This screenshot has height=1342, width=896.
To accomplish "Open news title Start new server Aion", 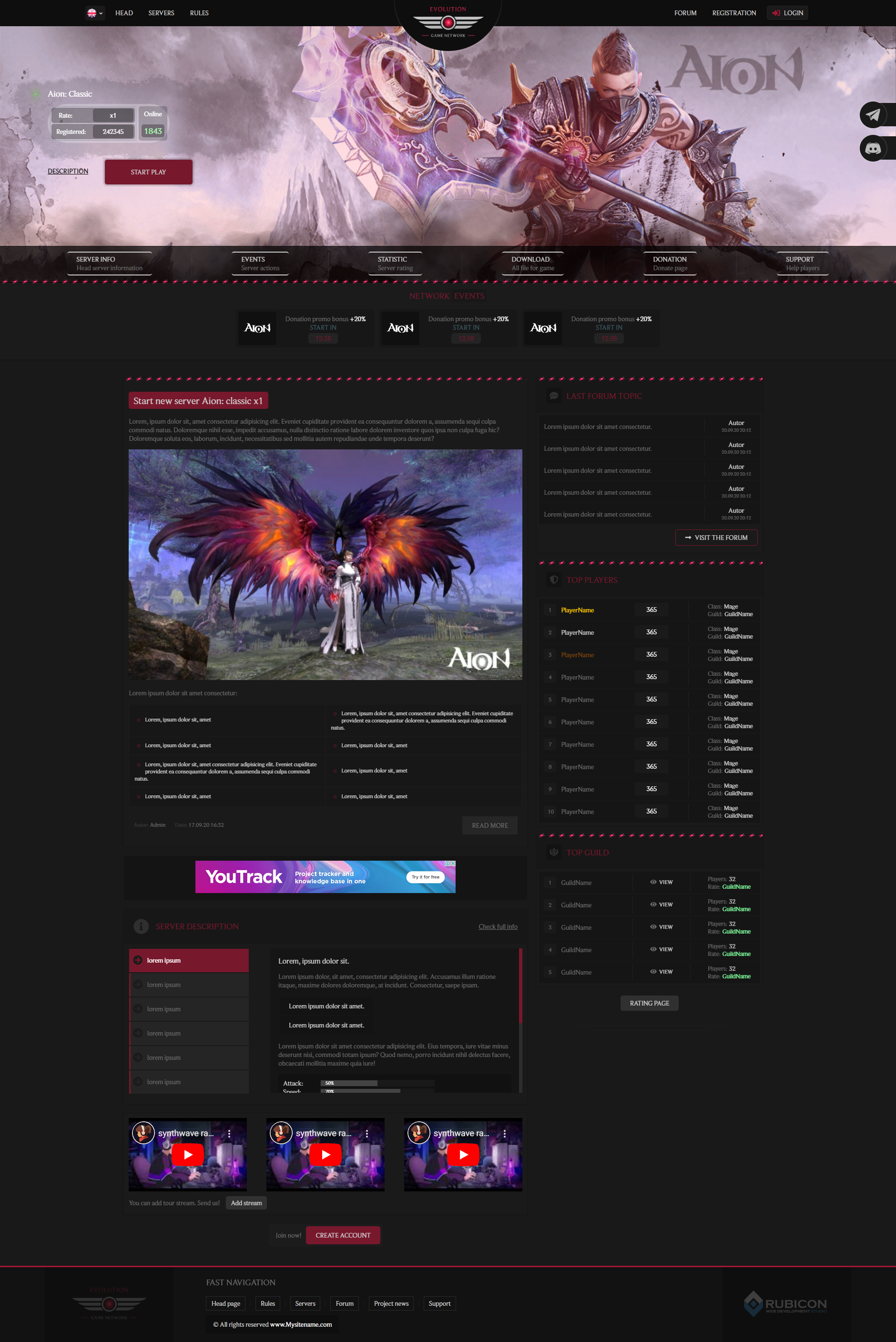I will (x=198, y=401).
